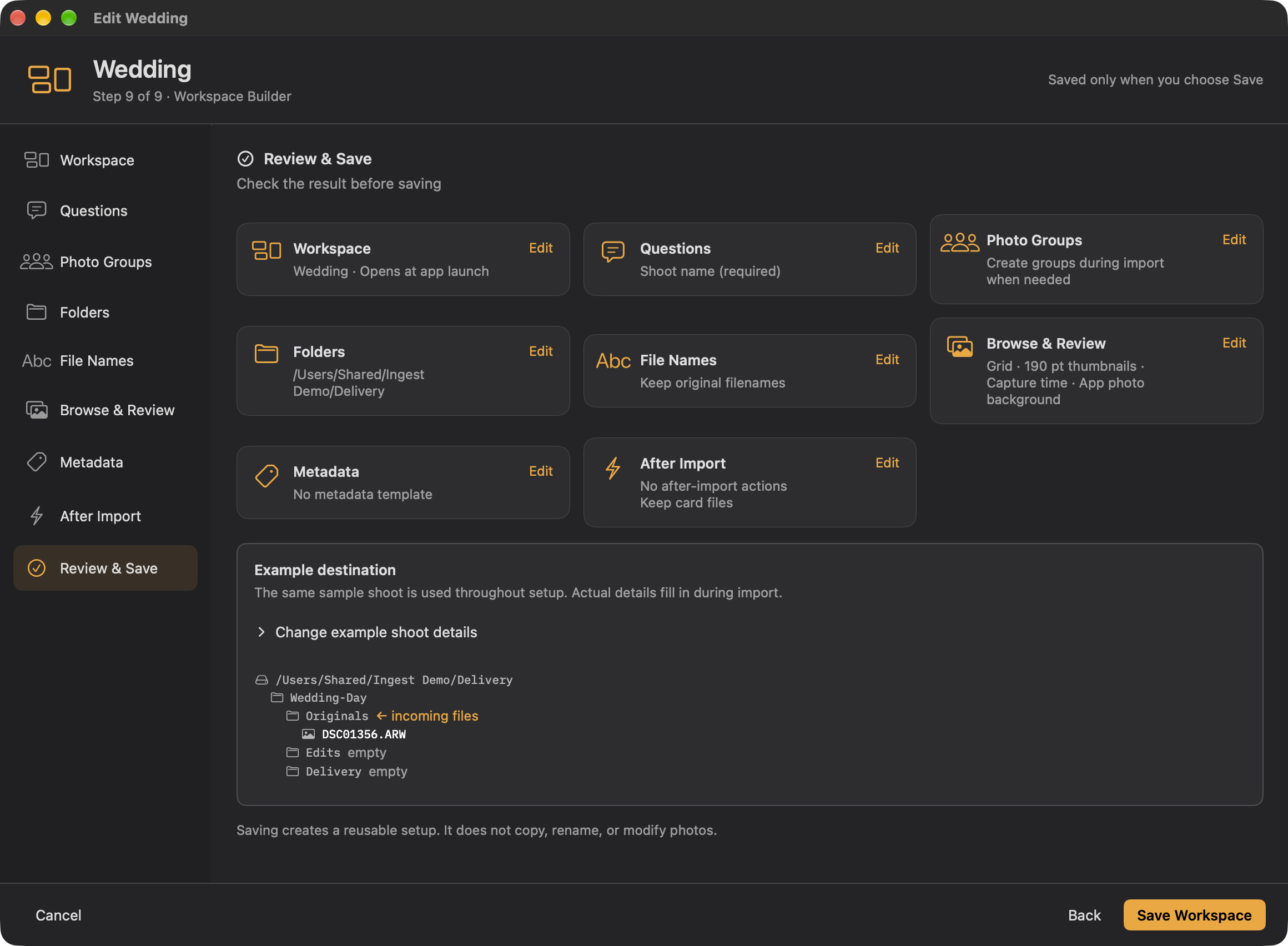The image size is (1288, 946).
Task: Go to the Questions step label
Action: 94,211
